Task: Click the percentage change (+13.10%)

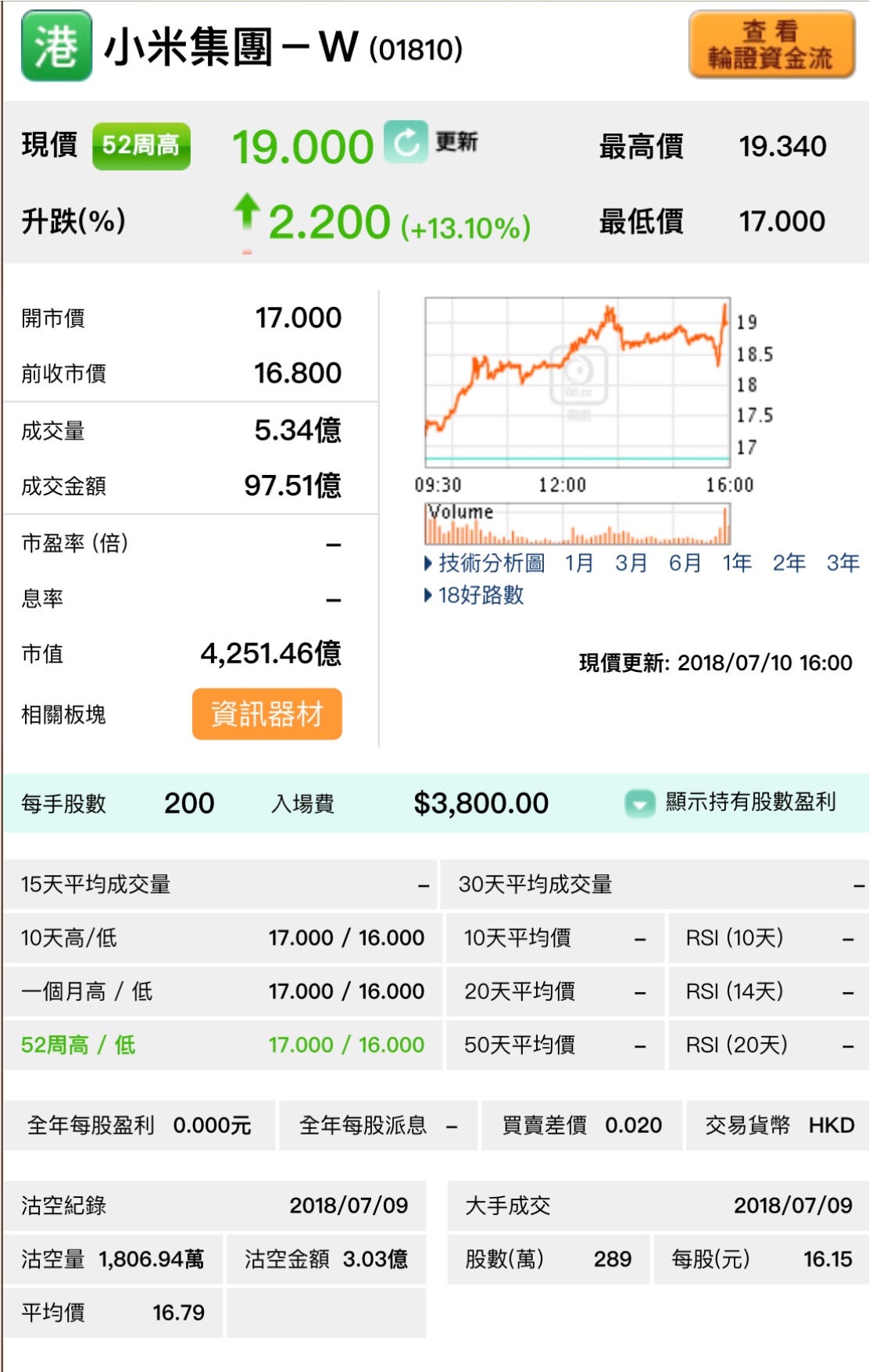Action: point(466,228)
